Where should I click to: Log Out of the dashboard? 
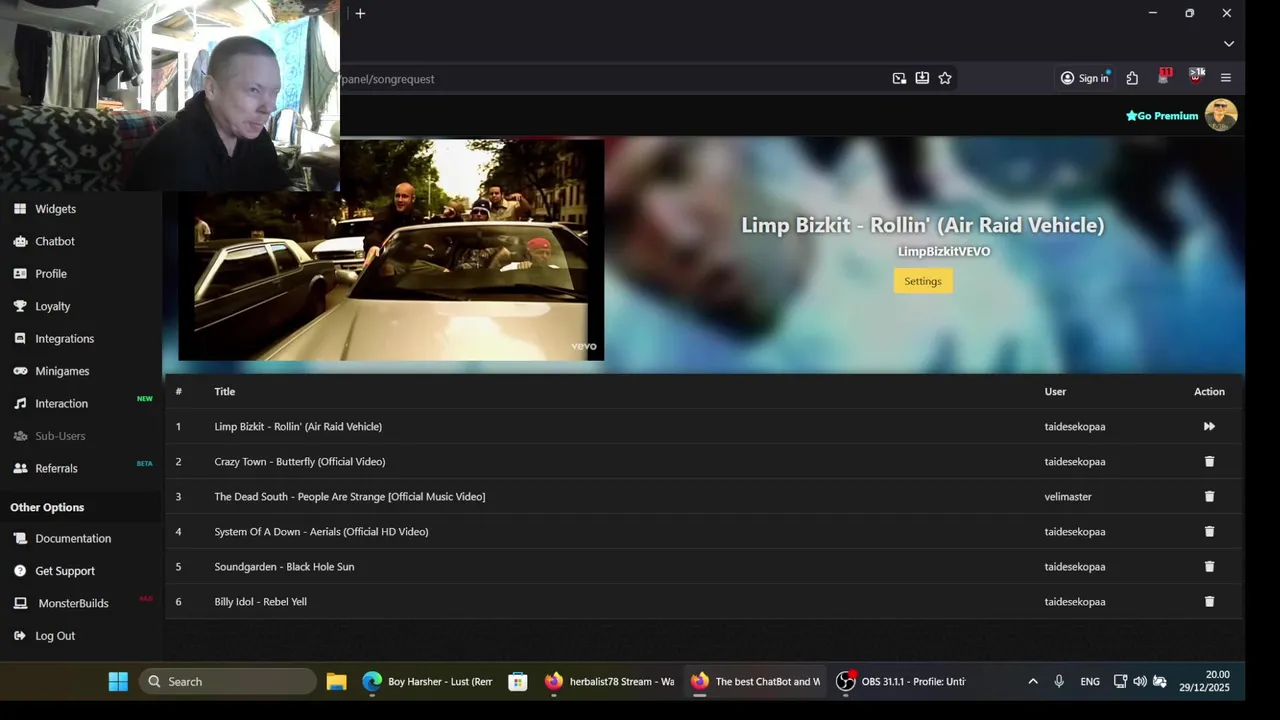tap(55, 636)
